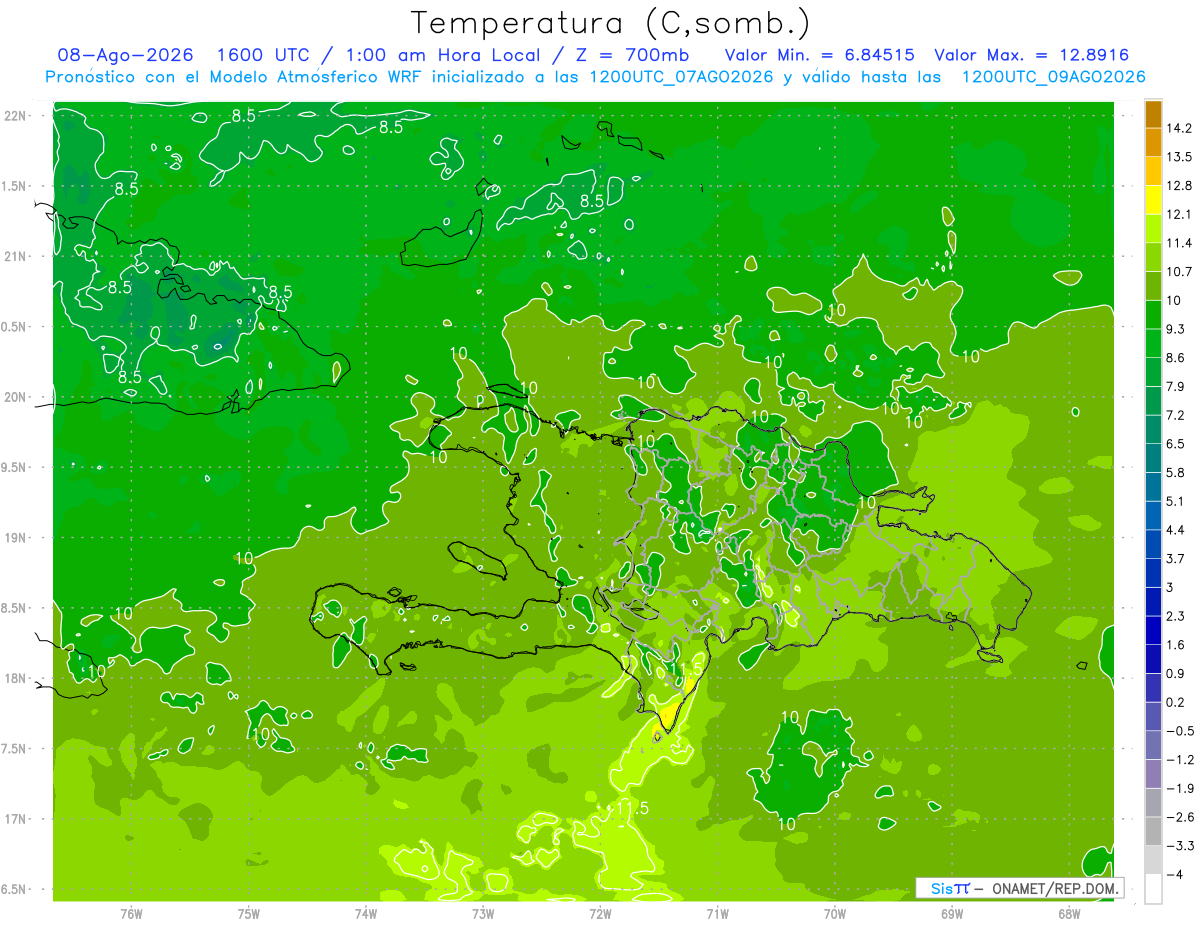This screenshot has height=927, width=1200.
Task: Click the '19N' latitude axis label
Action: click(x=16, y=537)
